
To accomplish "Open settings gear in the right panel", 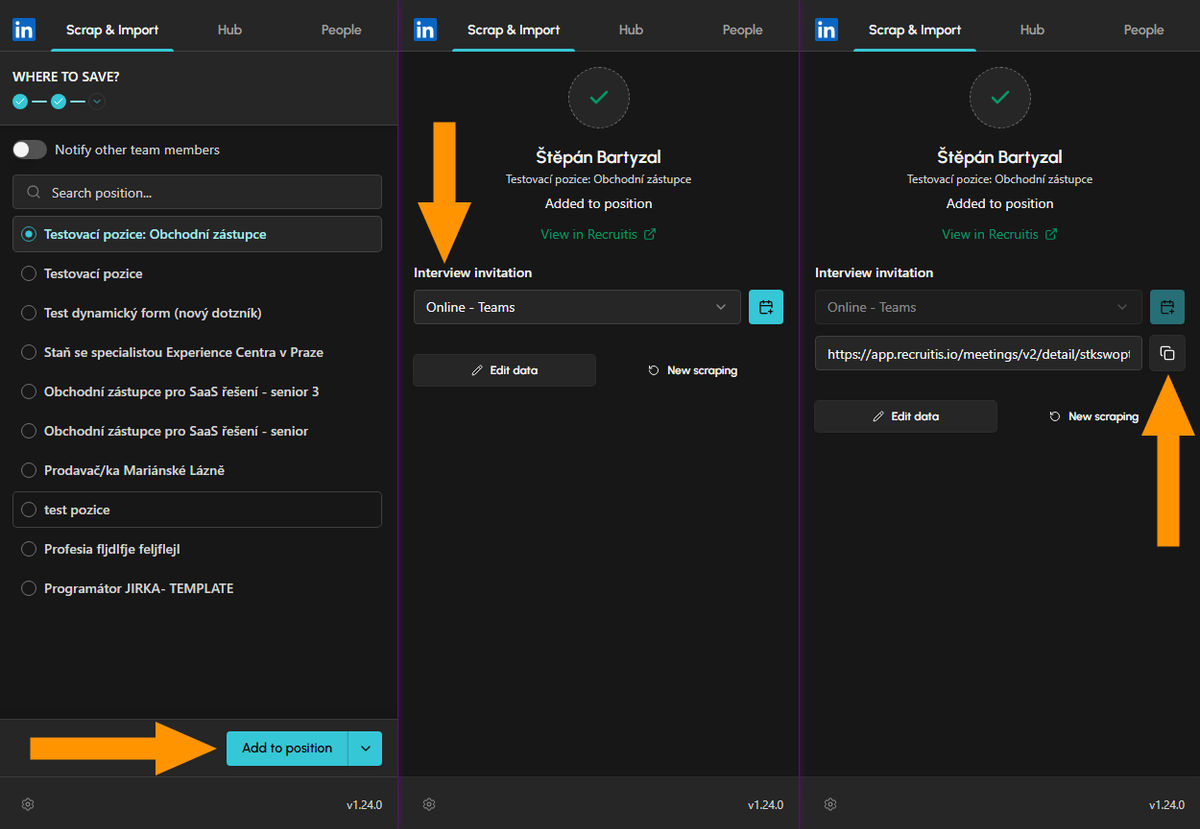I will point(830,804).
